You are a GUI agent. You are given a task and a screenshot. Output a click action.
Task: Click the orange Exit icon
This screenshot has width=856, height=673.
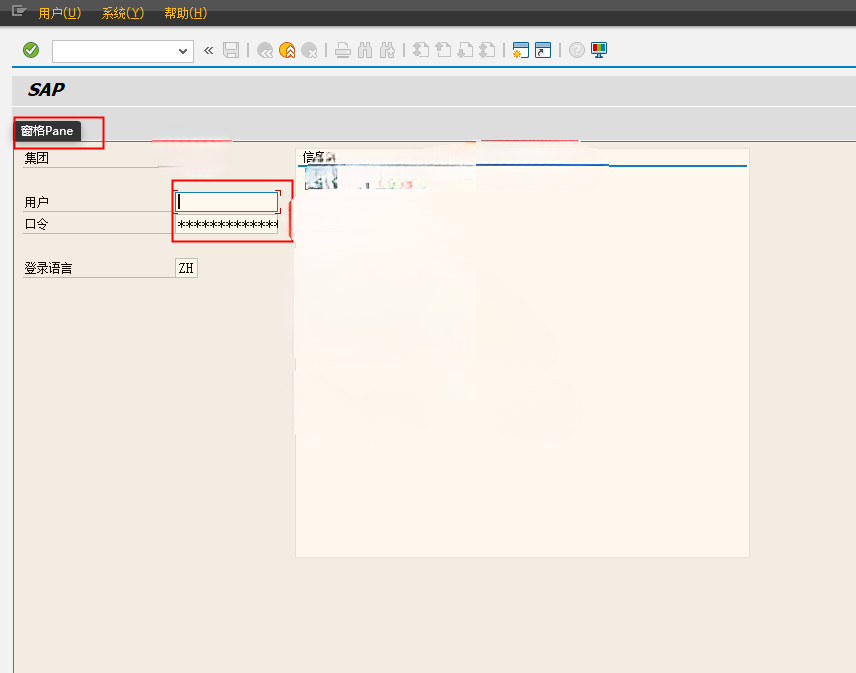[287, 50]
